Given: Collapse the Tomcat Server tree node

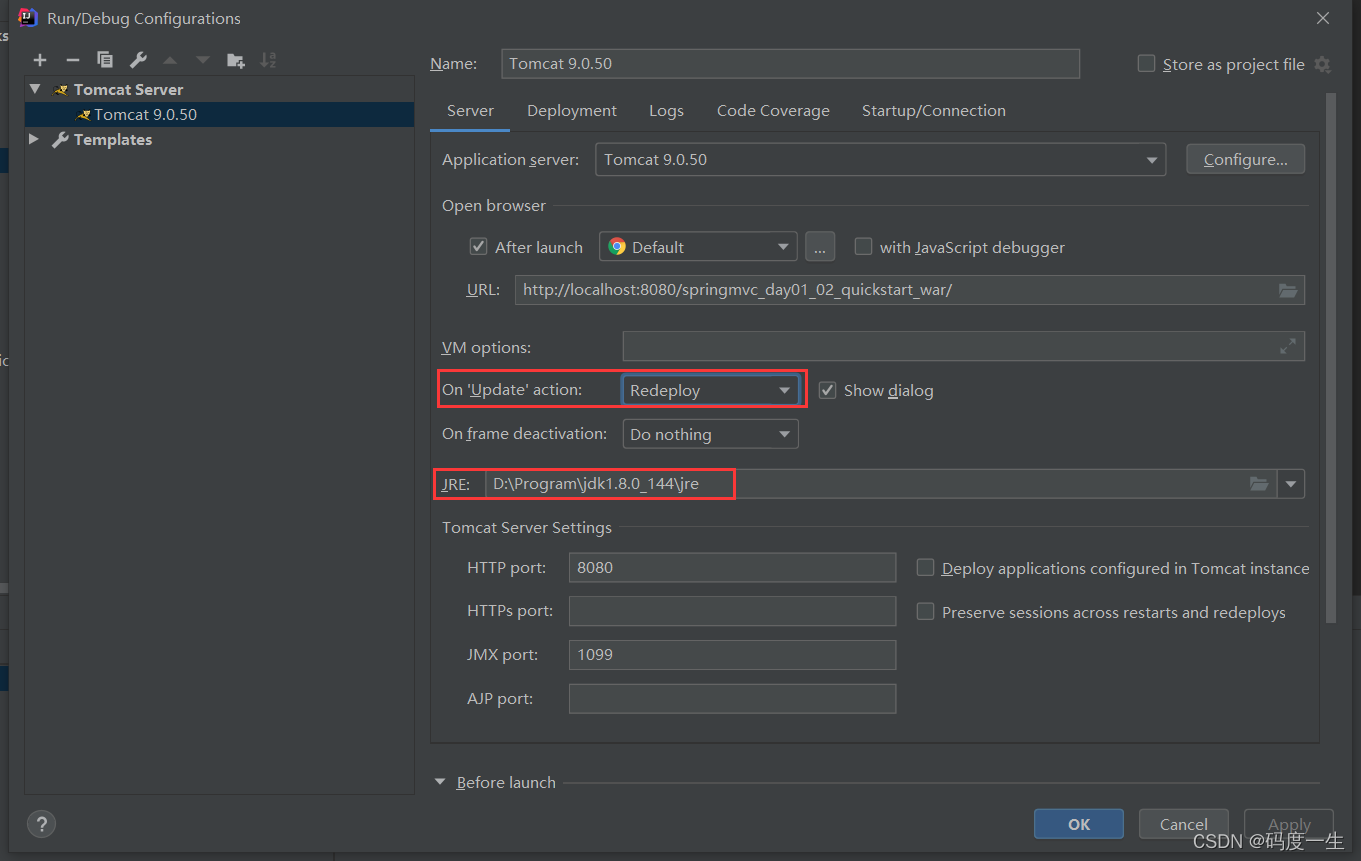Looking at the screenshot, I should coord(35,89).
